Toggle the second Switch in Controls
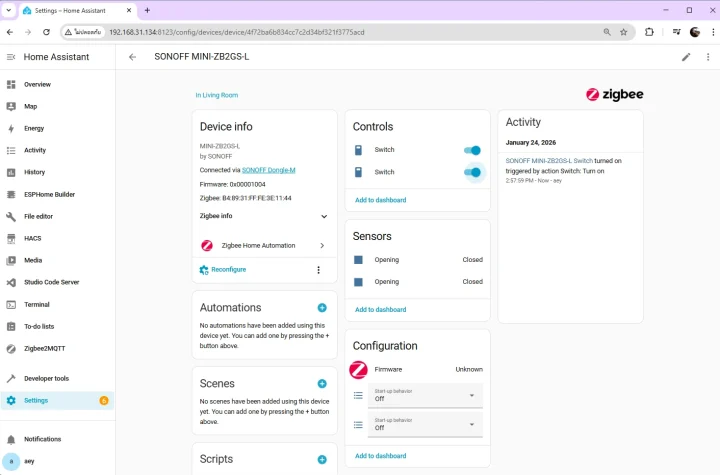 pos(472,172)
